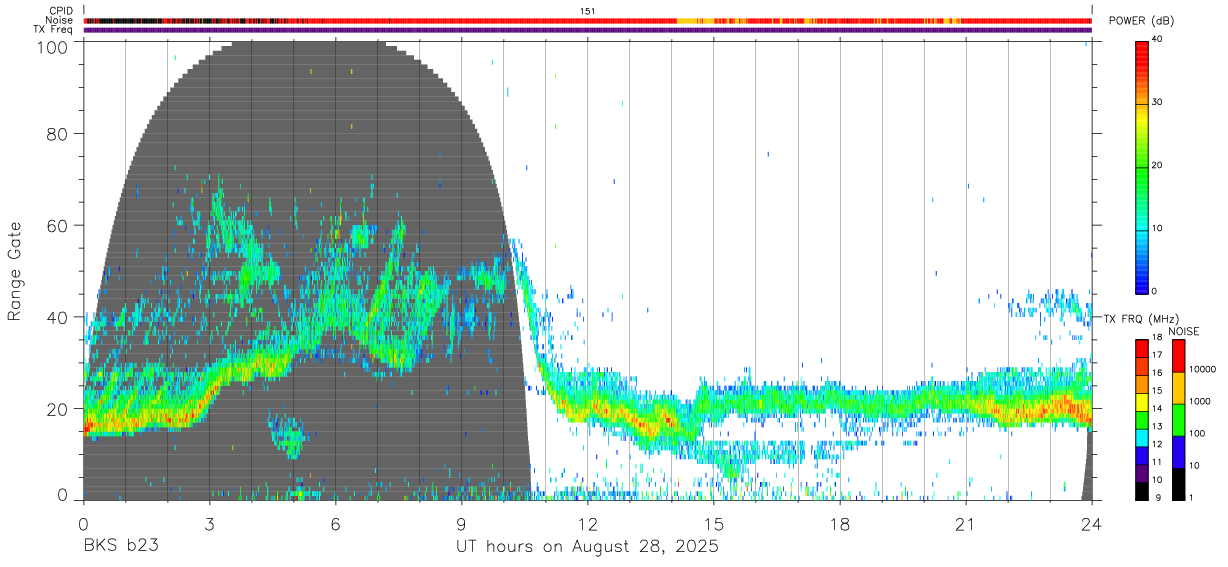
Task: Click the 'BKS b23' label
Action: [x=121, y=547]
